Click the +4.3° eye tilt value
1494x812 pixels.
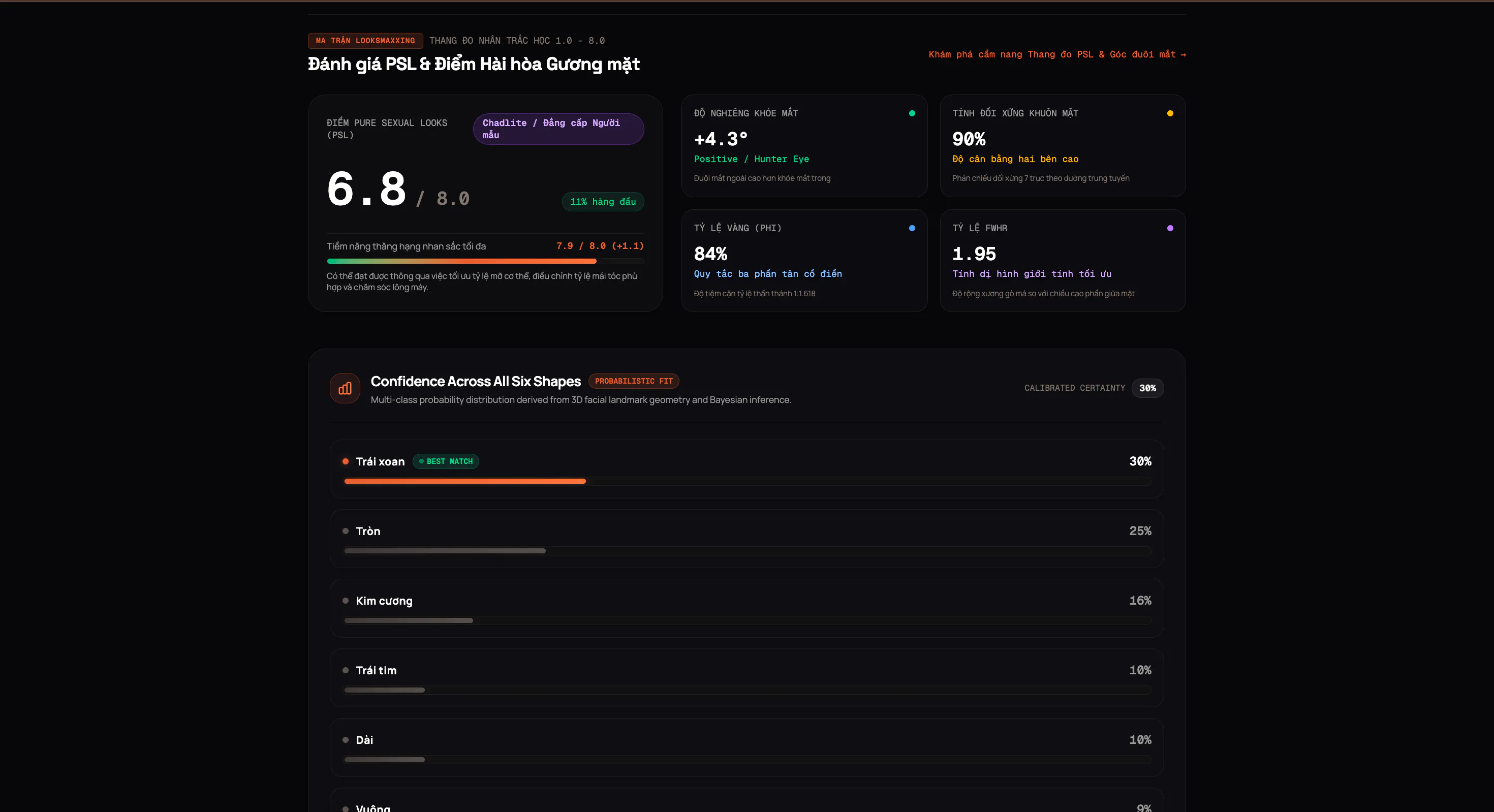tap(721, 139)
